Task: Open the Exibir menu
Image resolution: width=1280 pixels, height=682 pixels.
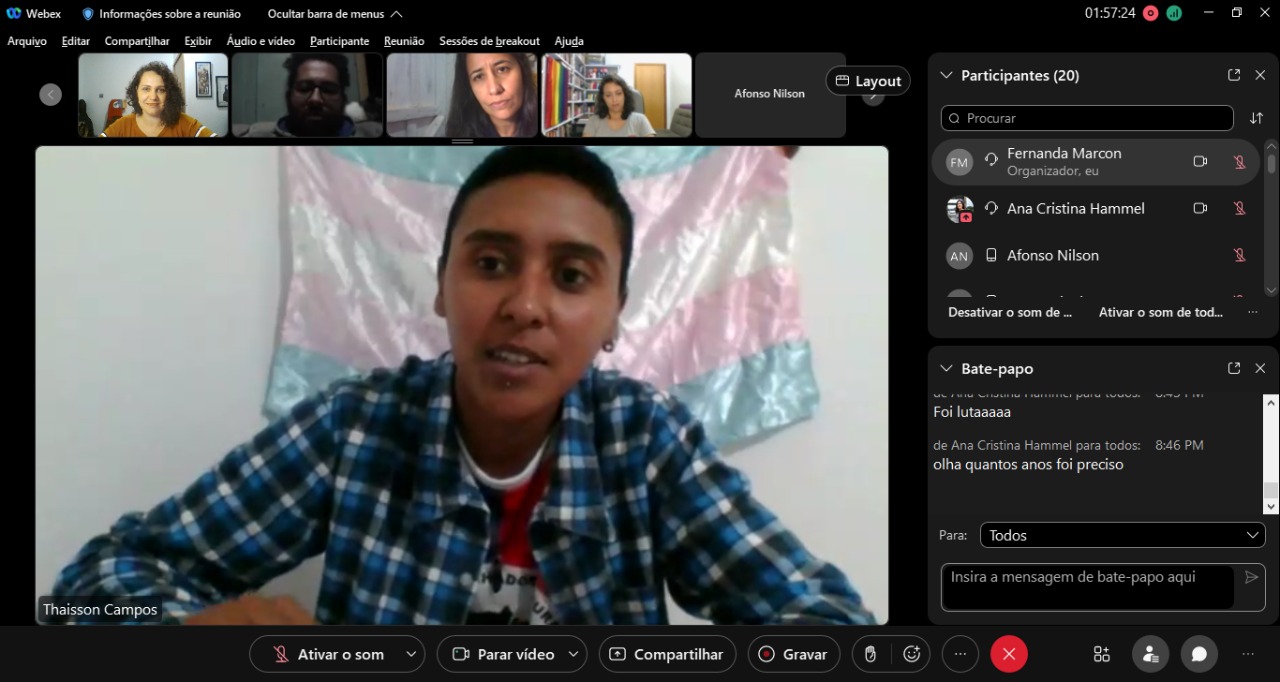Action: [x=198, y=41]
